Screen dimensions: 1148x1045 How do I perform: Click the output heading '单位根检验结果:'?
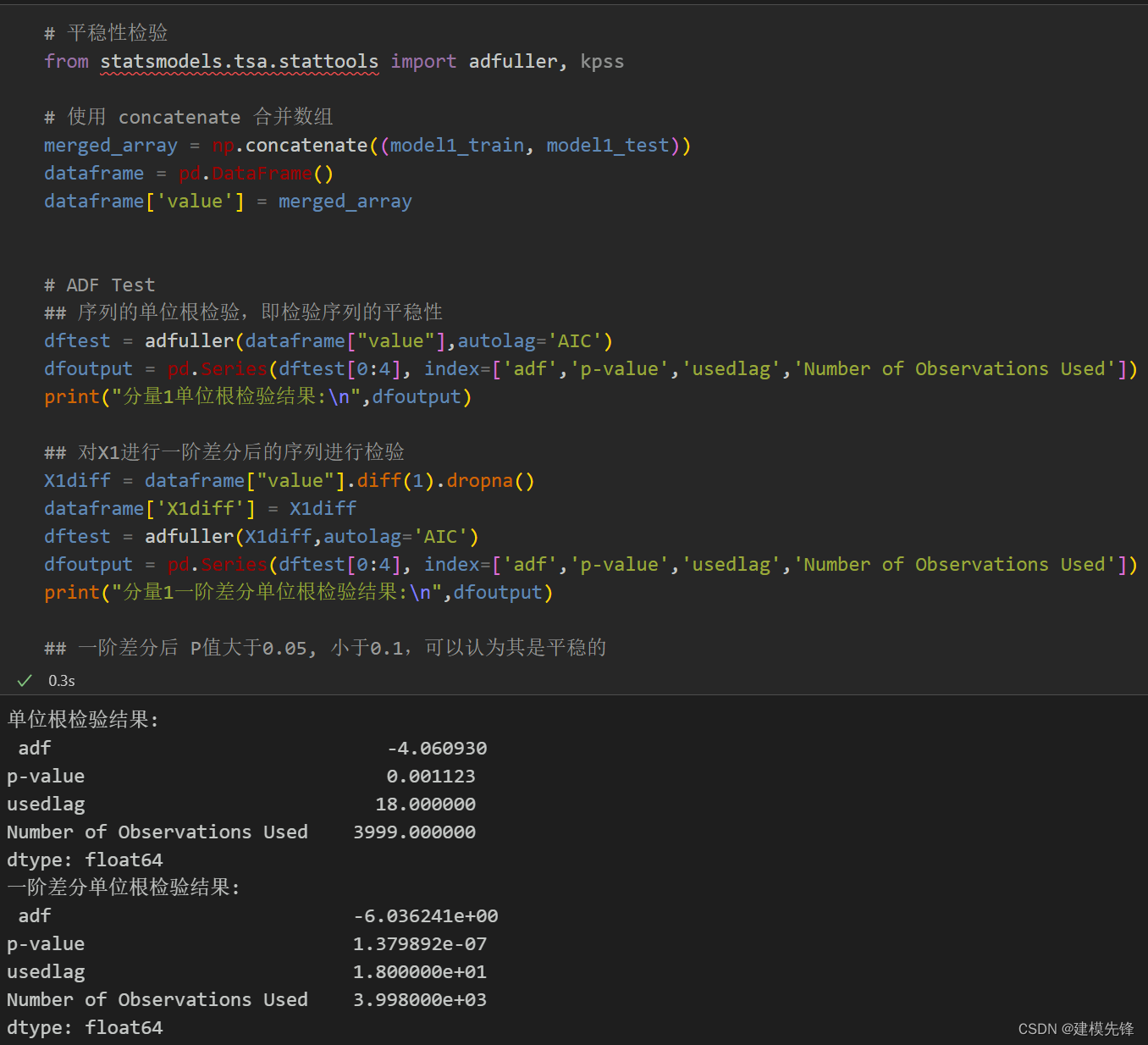[x=83, y=720]
